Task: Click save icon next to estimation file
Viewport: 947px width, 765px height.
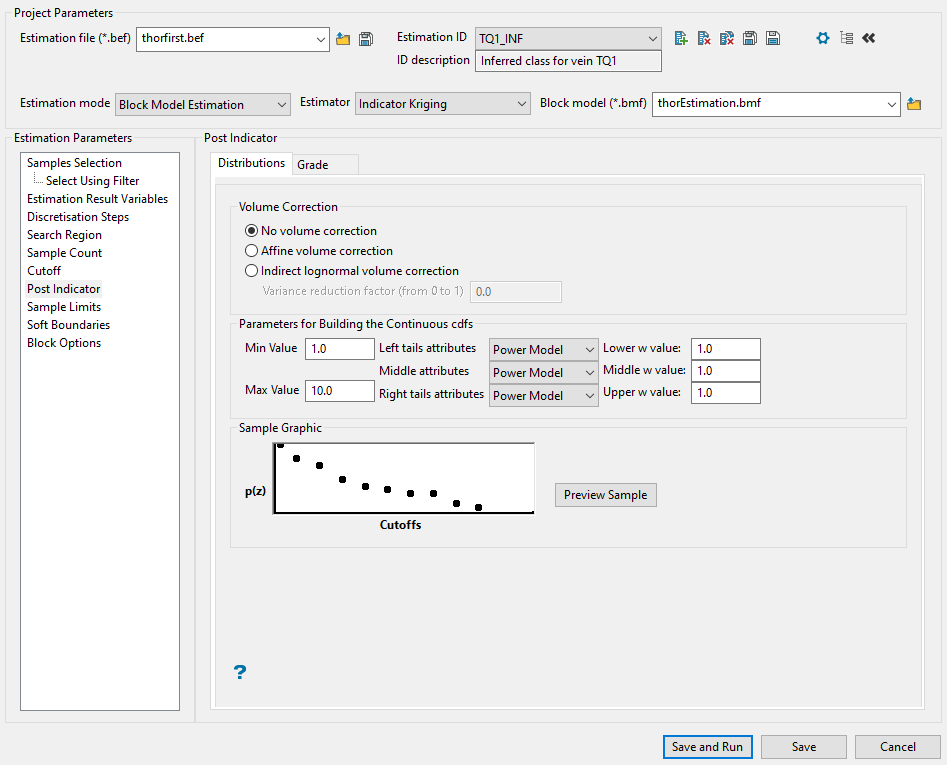Action: 366,39
